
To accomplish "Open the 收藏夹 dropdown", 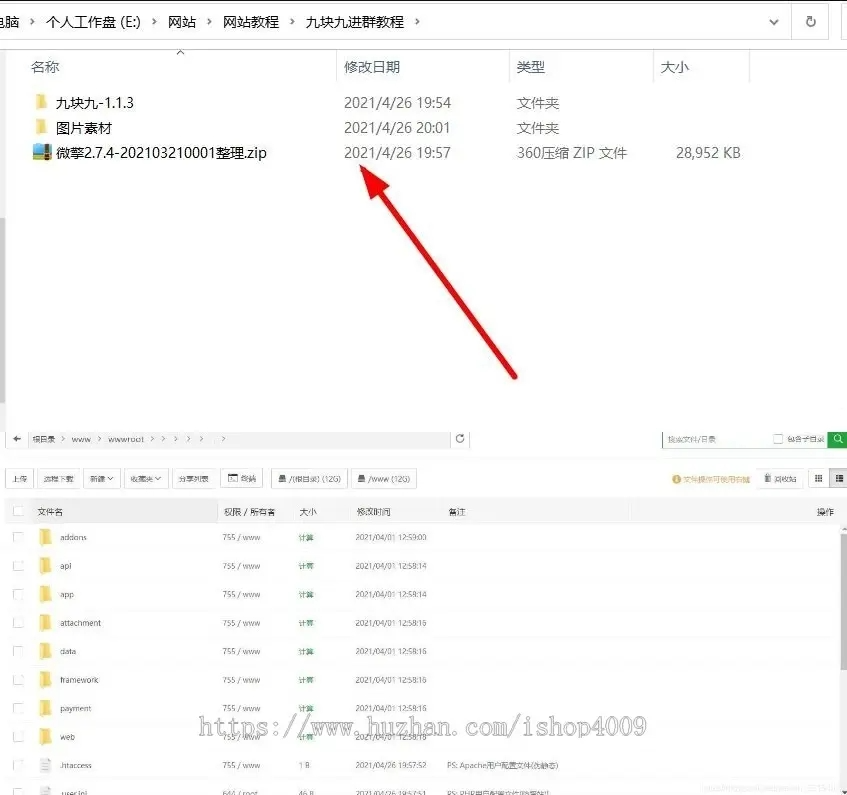I will pyautogui.click(x=146, y=479).
